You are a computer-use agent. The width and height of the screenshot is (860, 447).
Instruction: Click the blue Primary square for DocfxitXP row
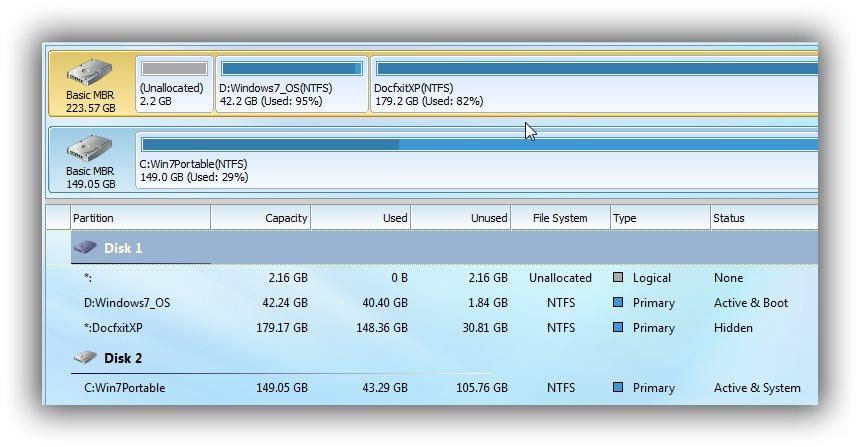(x=618, y=328)
